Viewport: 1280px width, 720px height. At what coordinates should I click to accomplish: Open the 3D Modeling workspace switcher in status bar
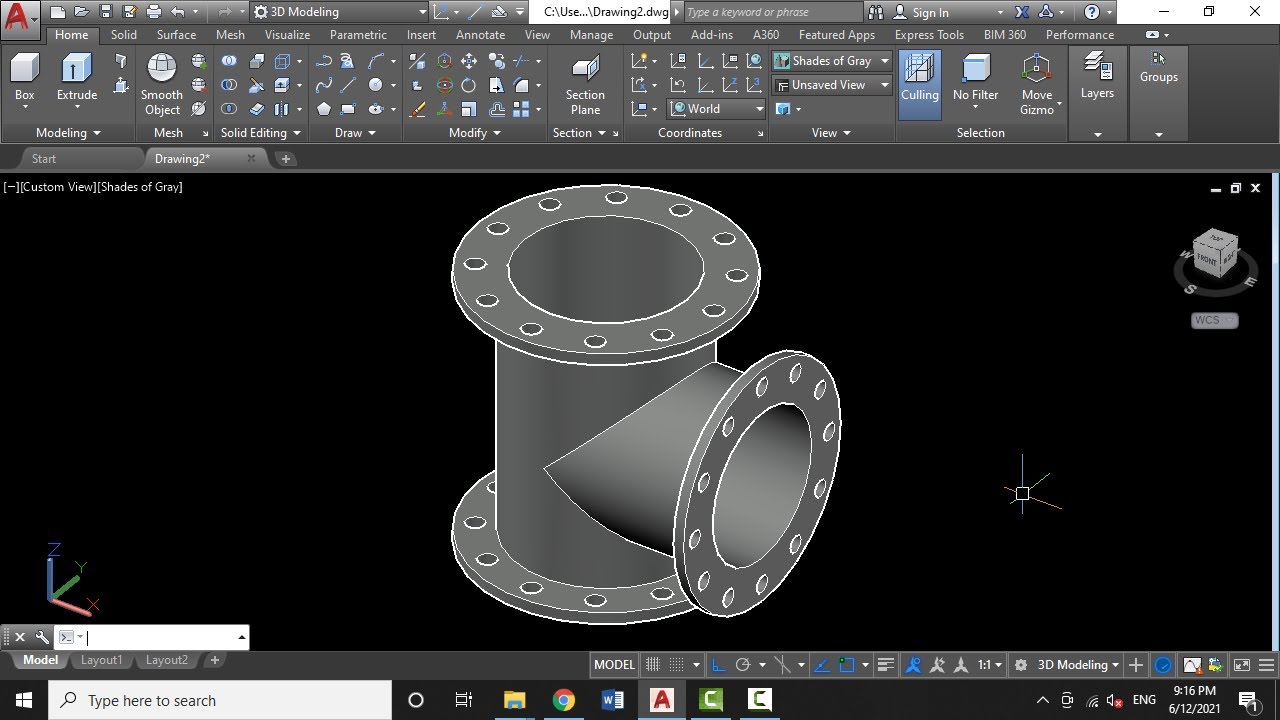(1078, 664)
